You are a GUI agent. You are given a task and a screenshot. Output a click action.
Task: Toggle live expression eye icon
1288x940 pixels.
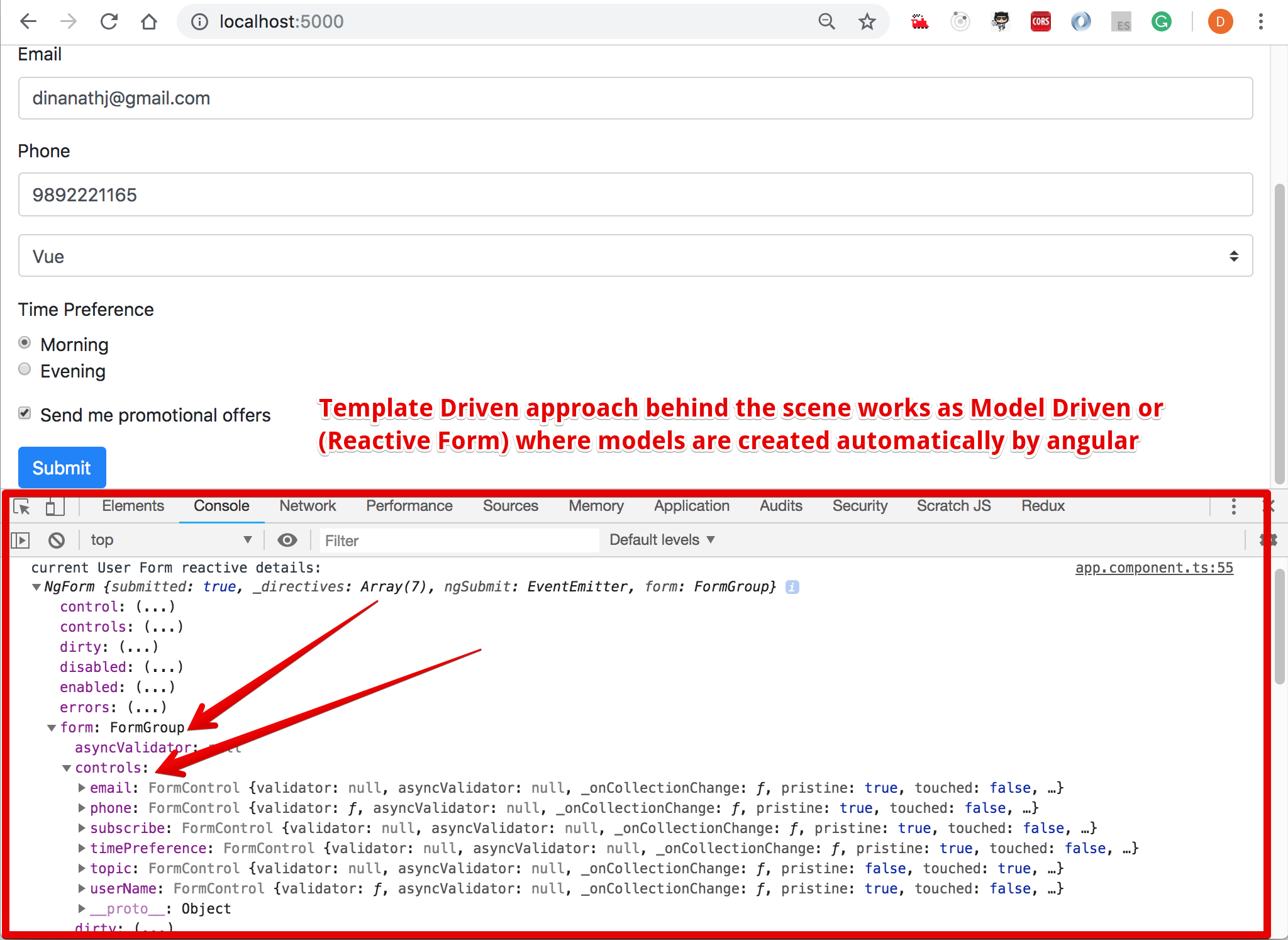pos(287,540)
